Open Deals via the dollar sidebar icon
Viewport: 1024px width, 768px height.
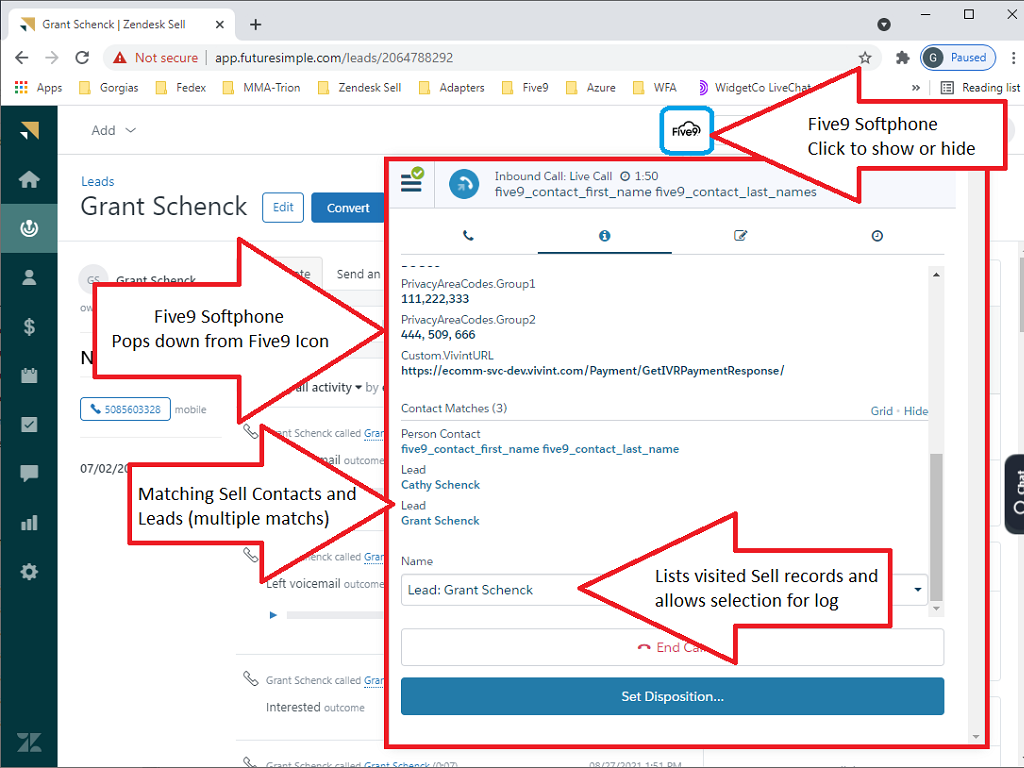29,326
